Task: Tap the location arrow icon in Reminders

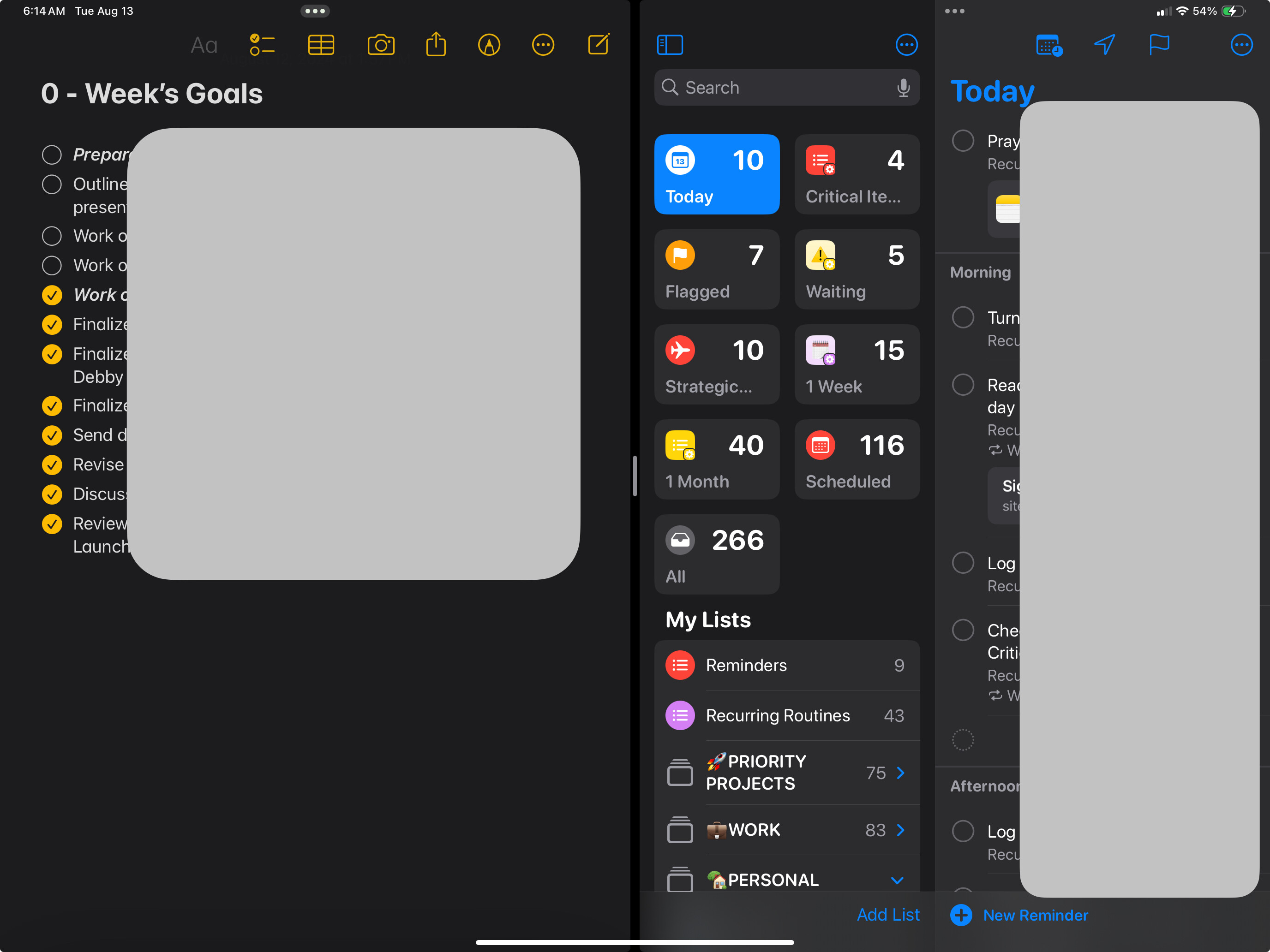Action: [1105, 45]
